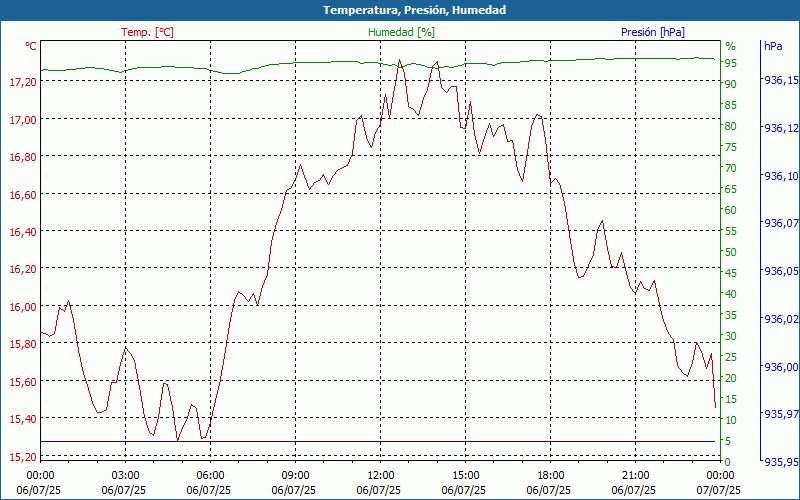Click the 16,00 temperature axis value

(22, 307)
